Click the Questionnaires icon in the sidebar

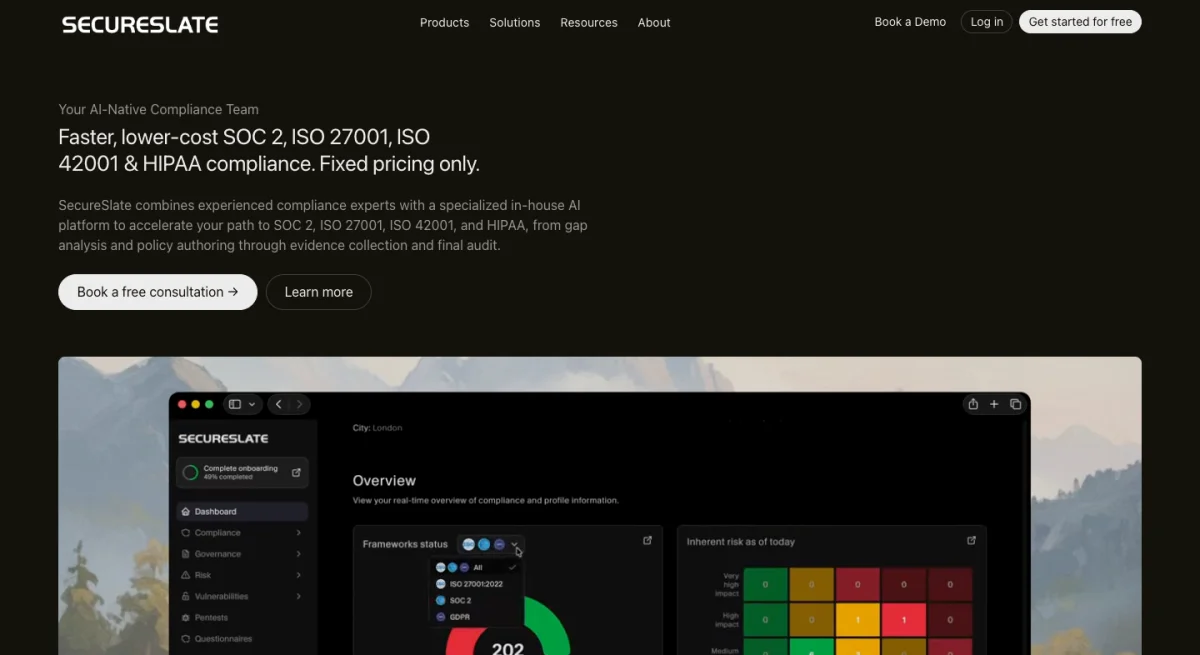[186, 638]
